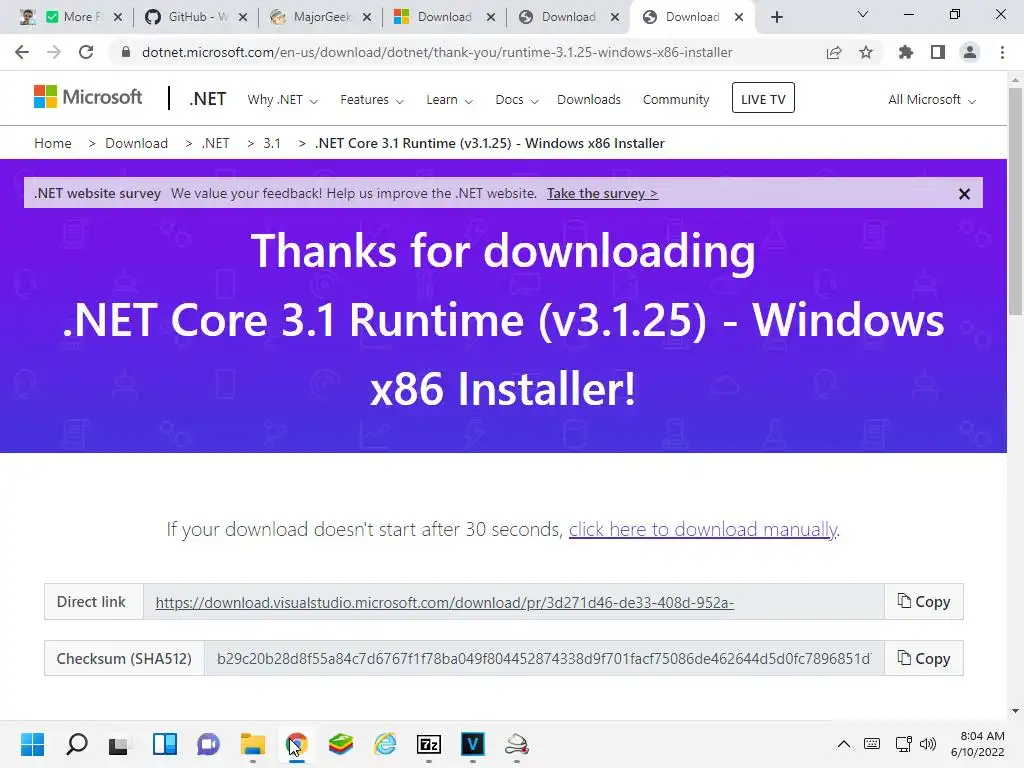Click here to download manually link

(x=703, y=529)
